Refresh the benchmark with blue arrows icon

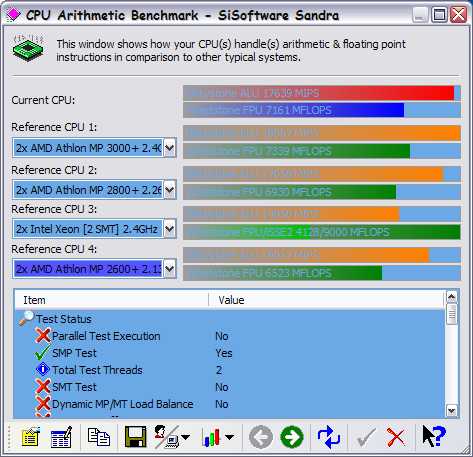(x=329, y=437)
